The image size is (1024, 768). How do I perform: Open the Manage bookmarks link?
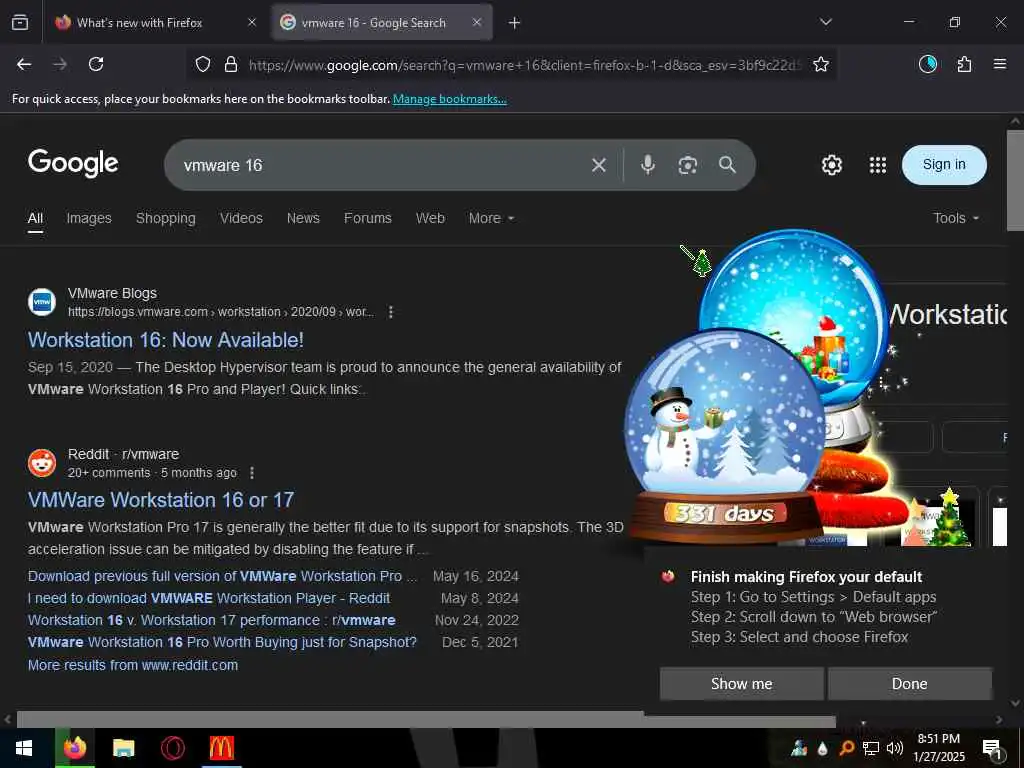[x=449, y=99]
